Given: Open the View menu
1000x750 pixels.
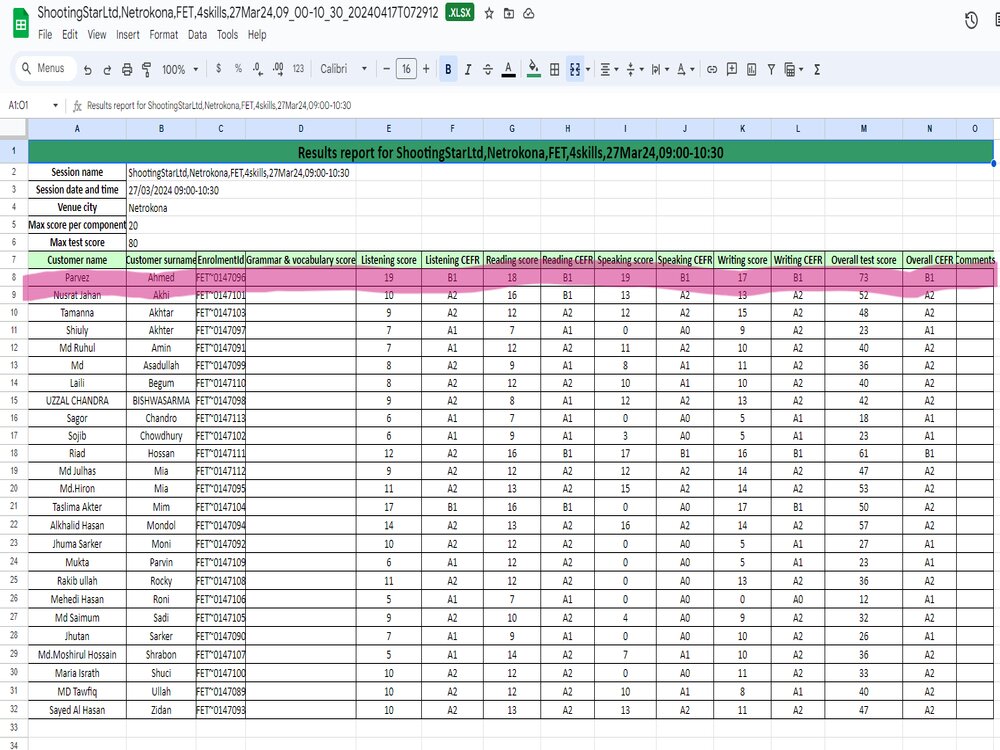Looking at the screenshot, I should 97,34.
